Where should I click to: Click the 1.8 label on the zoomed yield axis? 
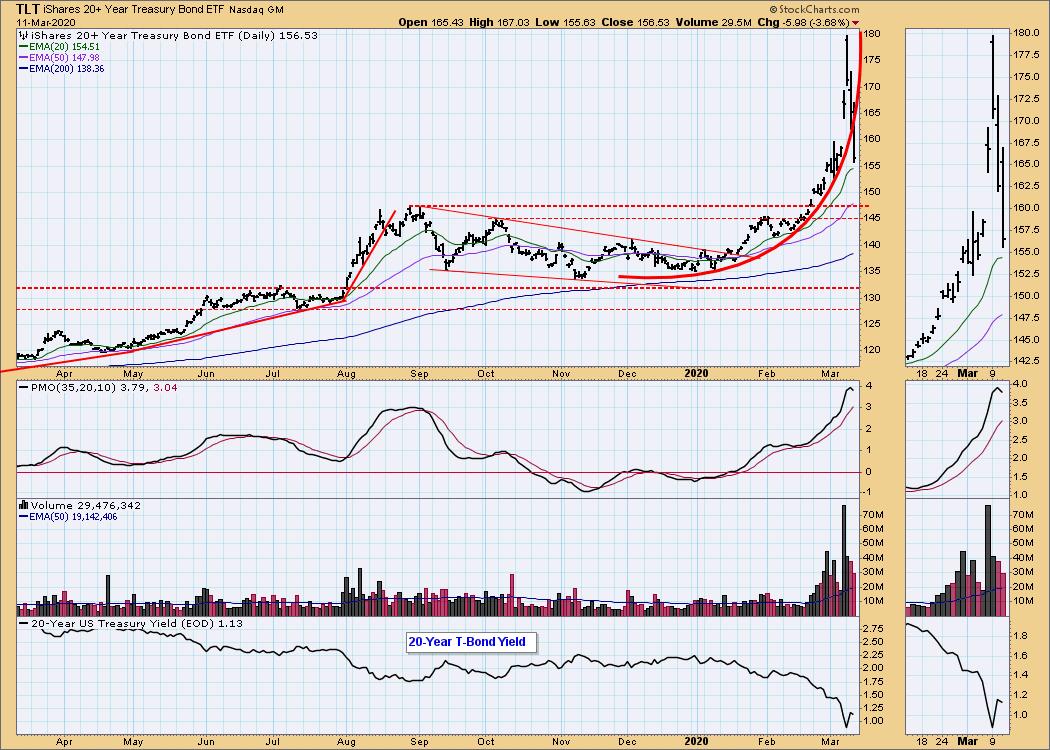point(1021,637)
